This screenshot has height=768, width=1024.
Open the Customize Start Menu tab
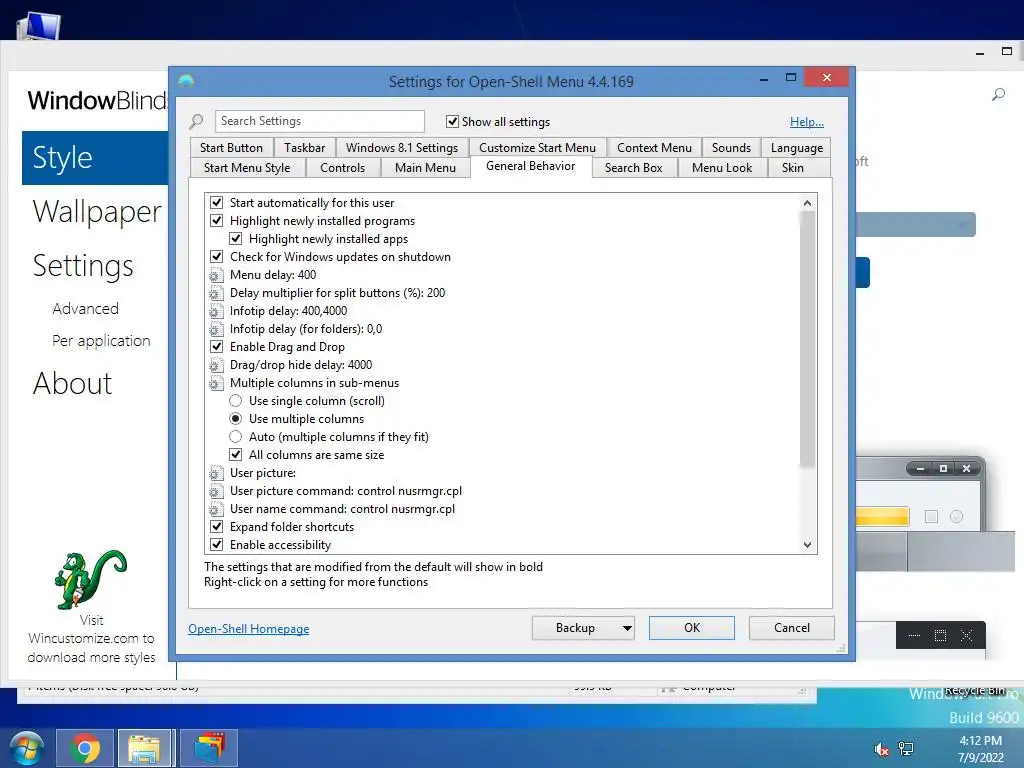[x=537, y=148]
